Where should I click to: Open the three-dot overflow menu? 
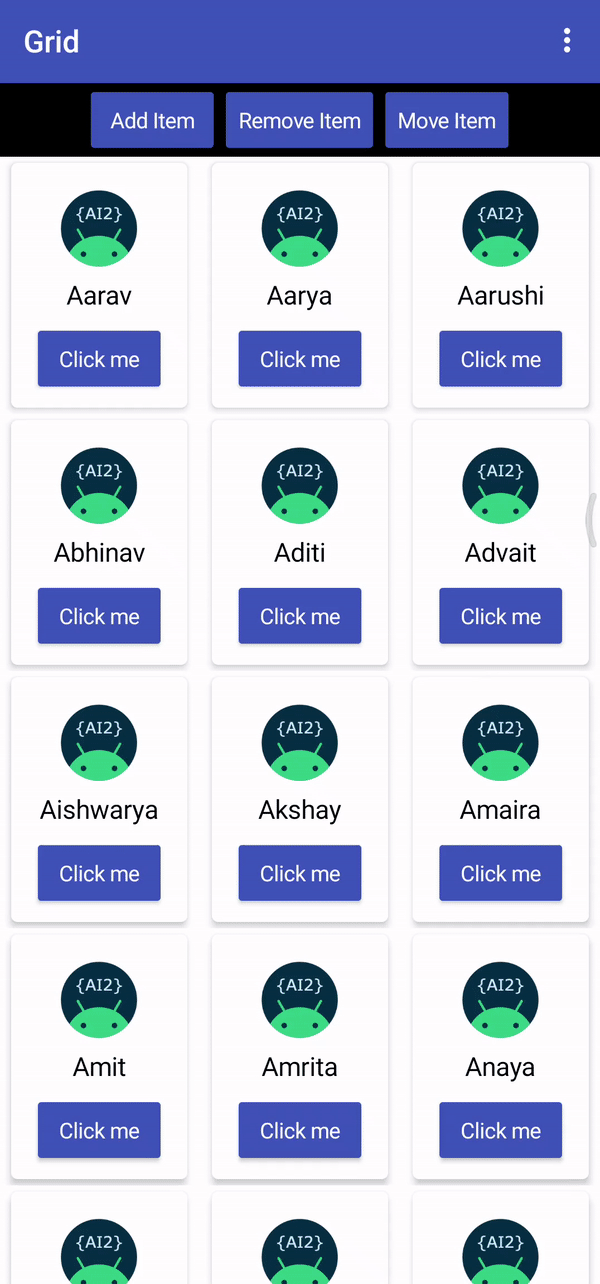567,41
